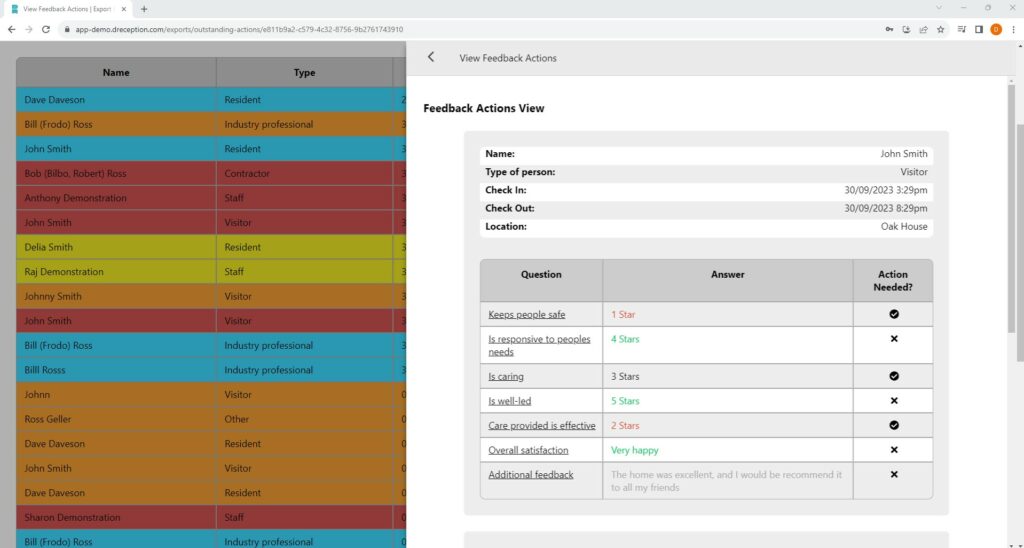Open the Care provided is effective link
The image size is (1024, 548).
pos(541,425)
